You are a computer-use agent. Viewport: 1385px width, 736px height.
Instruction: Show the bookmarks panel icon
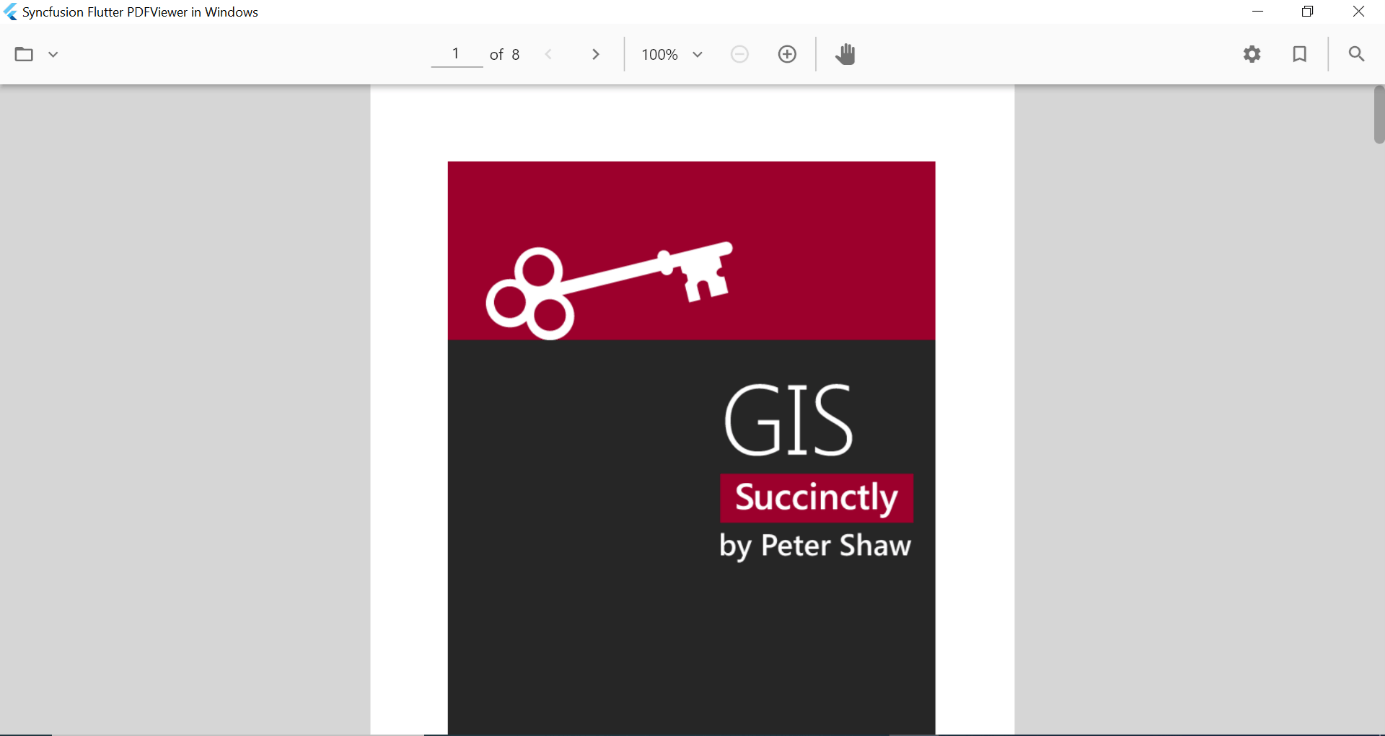pyautogui.click(x=1300, y=54)
